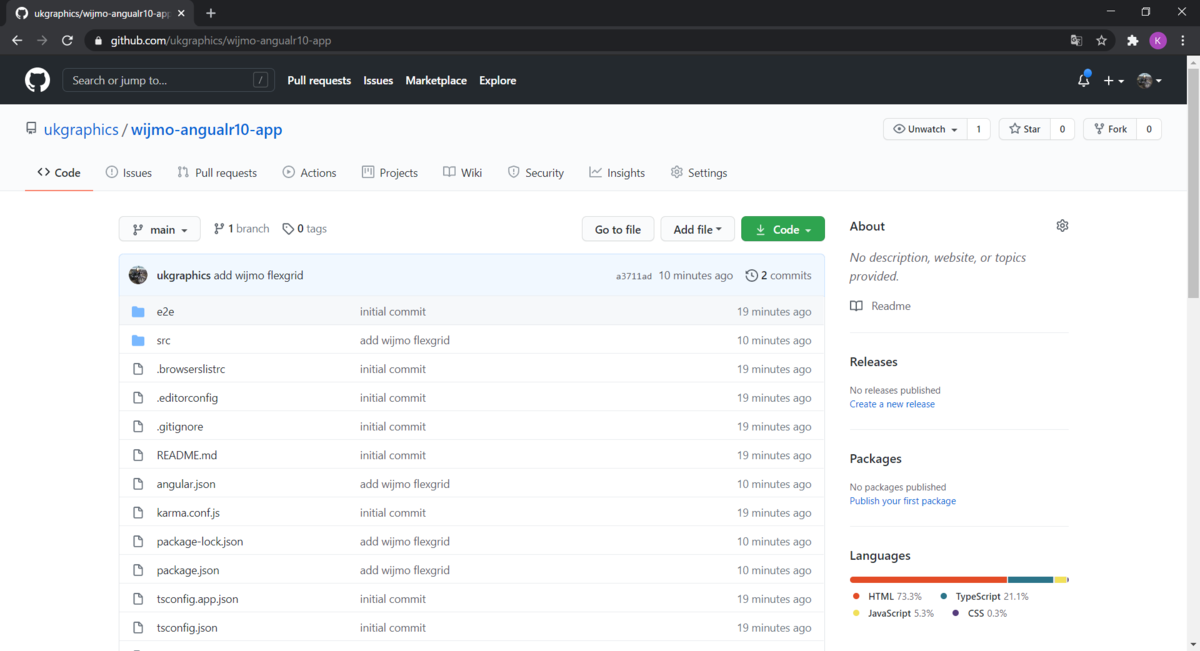1200x651 pixels.
Task: Click the translate page icon
Action: point(1076,40)
